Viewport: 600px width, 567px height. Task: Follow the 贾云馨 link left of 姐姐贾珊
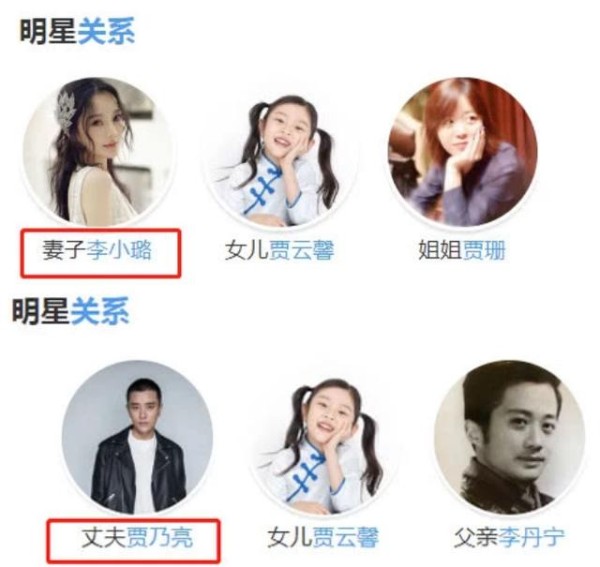coord(302,250)
